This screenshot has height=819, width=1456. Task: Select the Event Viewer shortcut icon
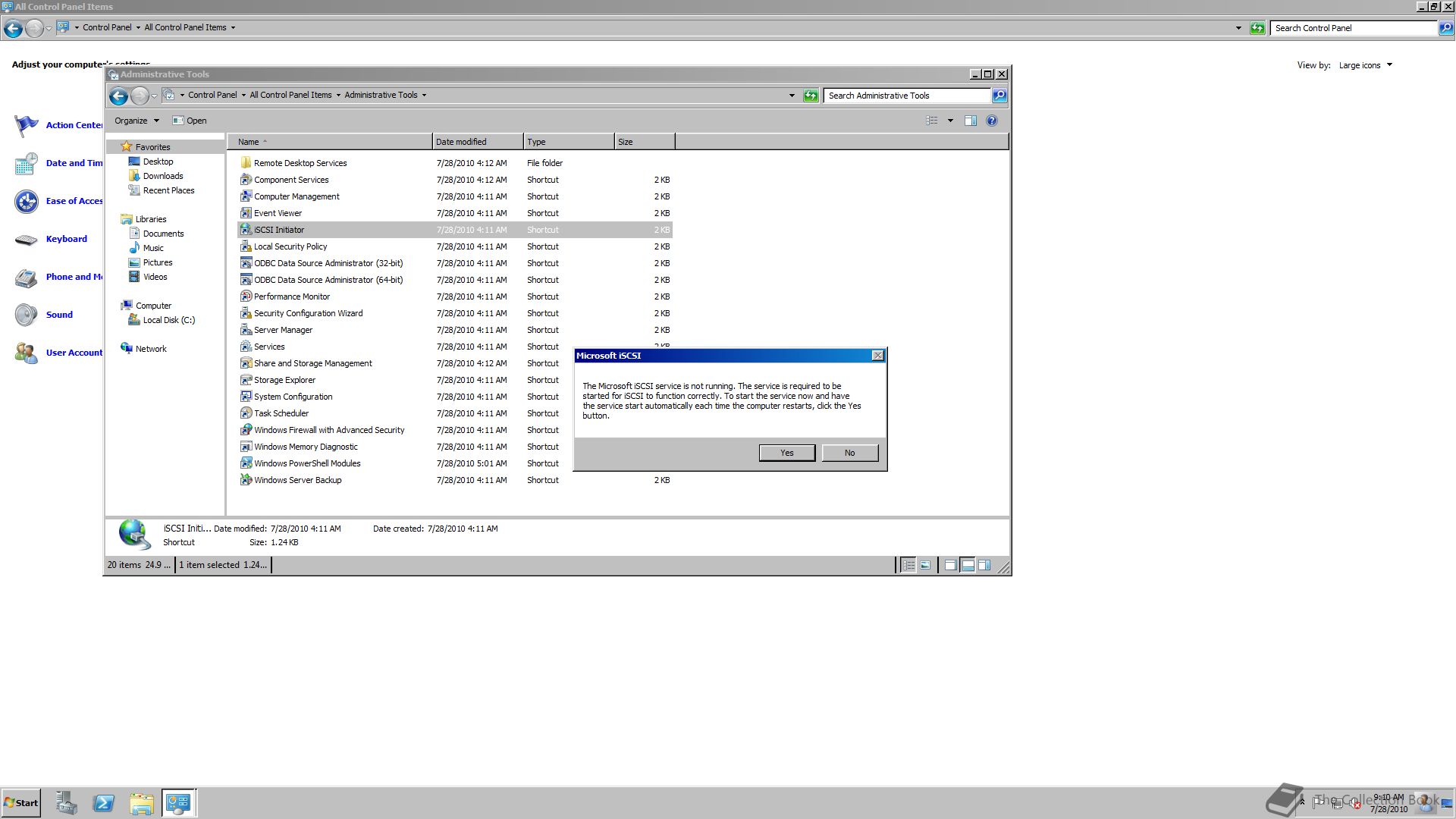coord(246,213)
